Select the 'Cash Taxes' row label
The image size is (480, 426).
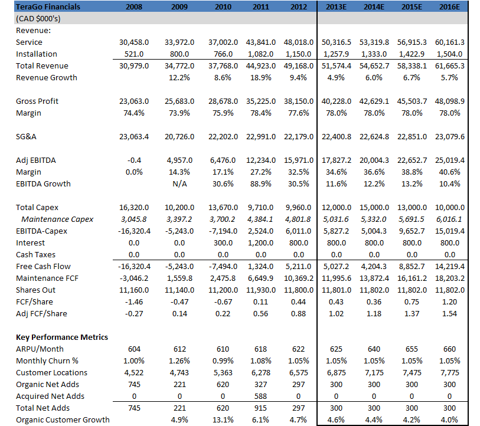(x=35, y=255)
